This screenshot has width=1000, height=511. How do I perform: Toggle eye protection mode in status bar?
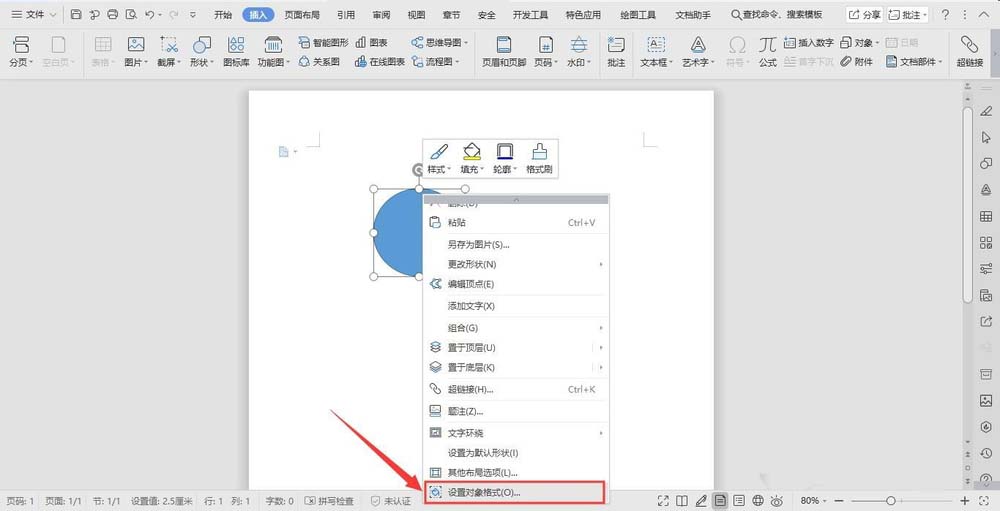[x=777, y=501]
